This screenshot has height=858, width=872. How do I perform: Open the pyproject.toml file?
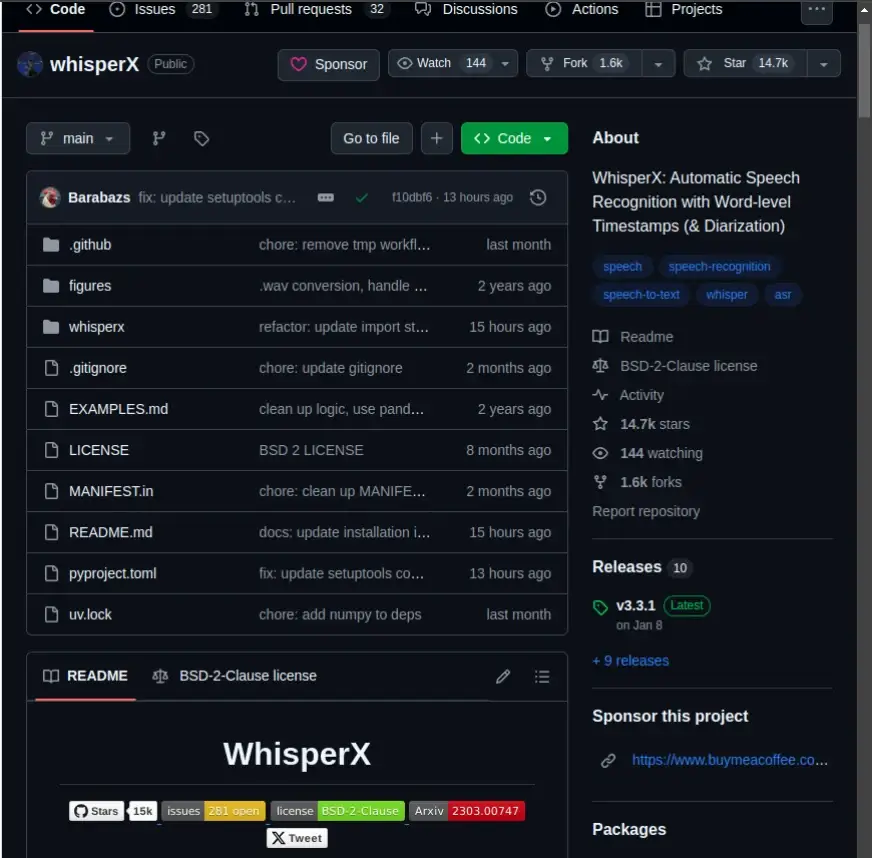(x=112, y=573)
